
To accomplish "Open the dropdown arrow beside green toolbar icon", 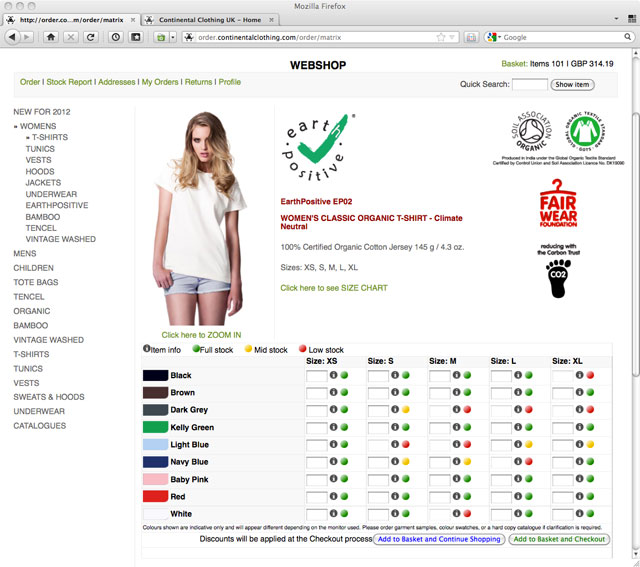I will click(x=173, y=37).
